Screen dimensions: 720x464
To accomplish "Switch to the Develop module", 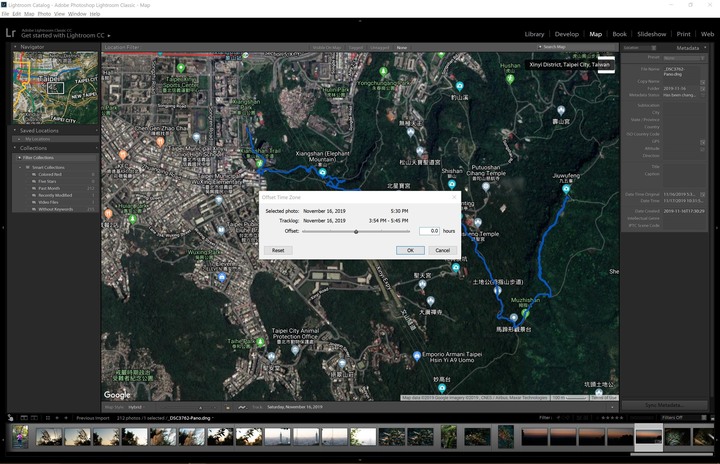I will (567, 34).
